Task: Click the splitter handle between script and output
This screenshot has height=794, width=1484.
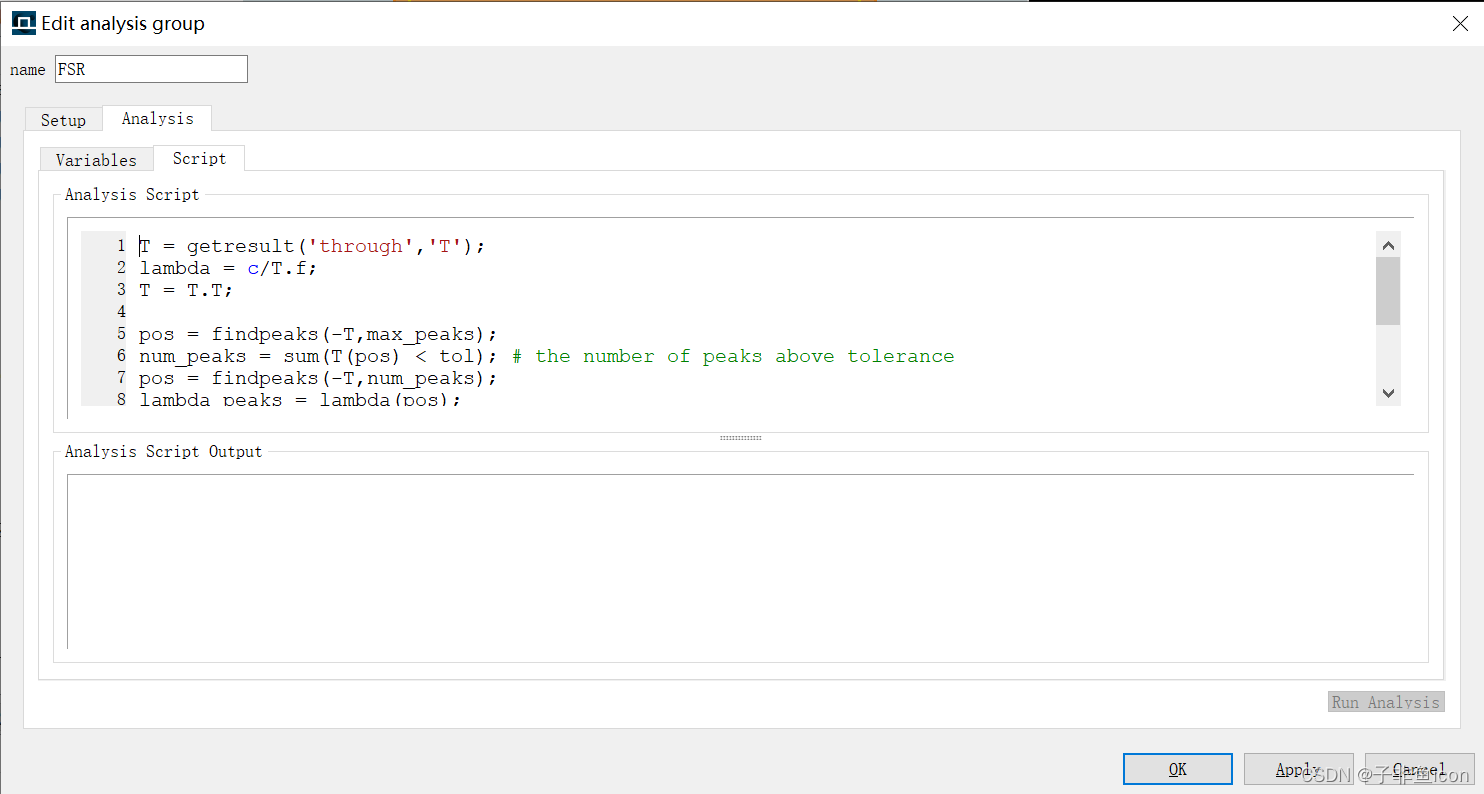Action: click(x=740, y=438)
